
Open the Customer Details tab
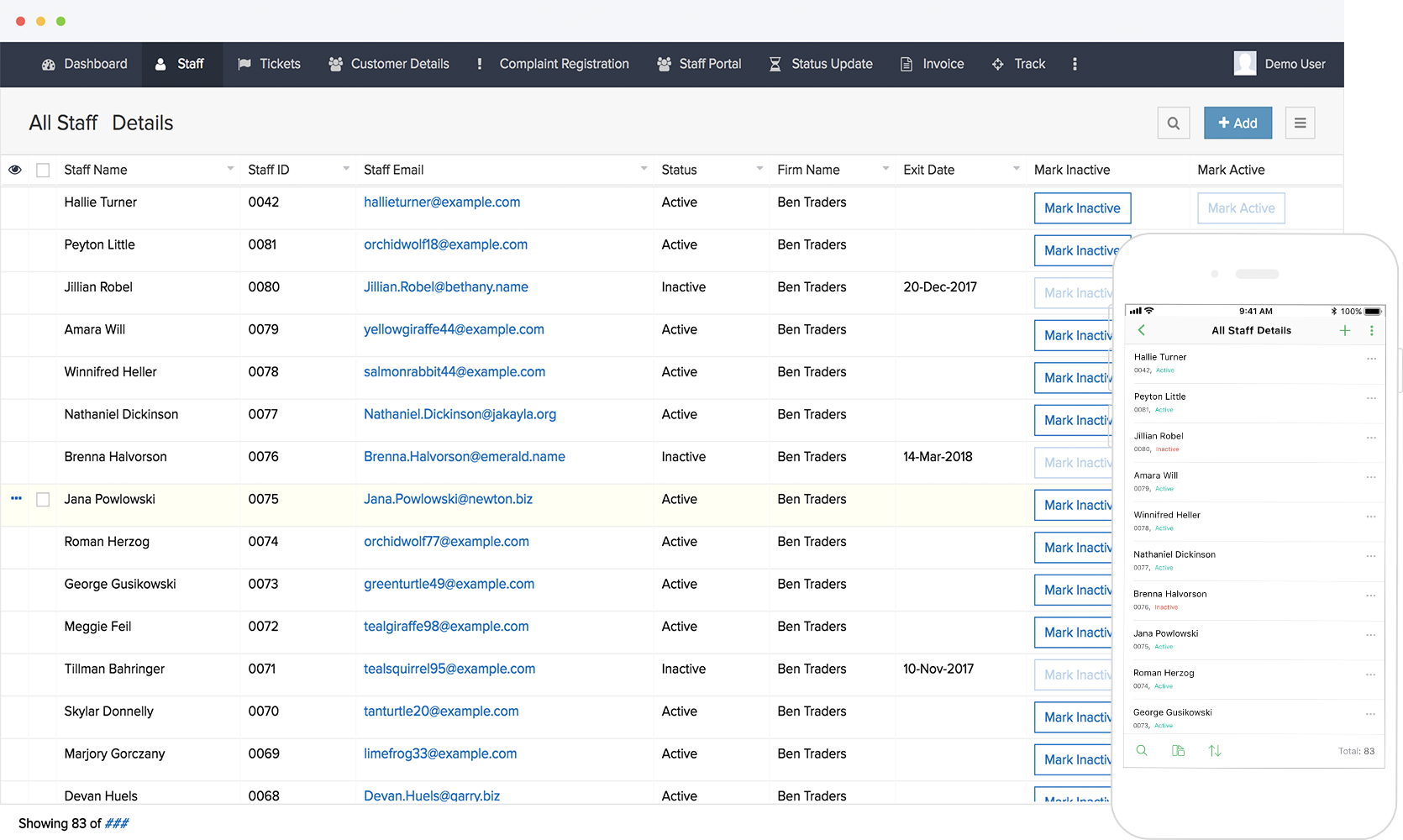coord(389,64)
